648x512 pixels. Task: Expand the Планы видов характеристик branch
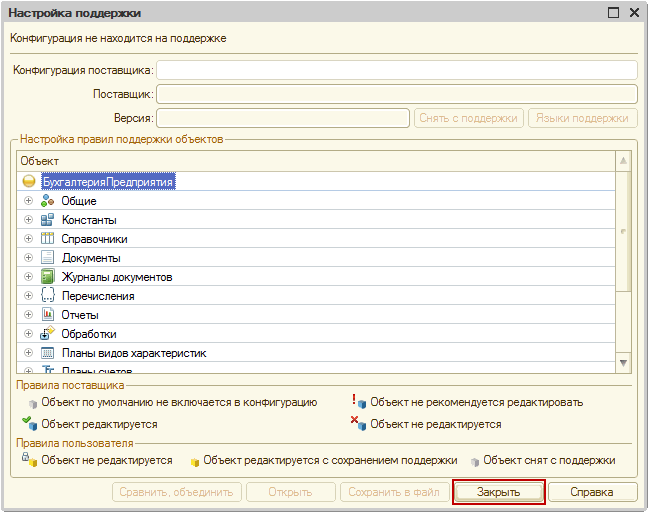click(x=29, y=353)
